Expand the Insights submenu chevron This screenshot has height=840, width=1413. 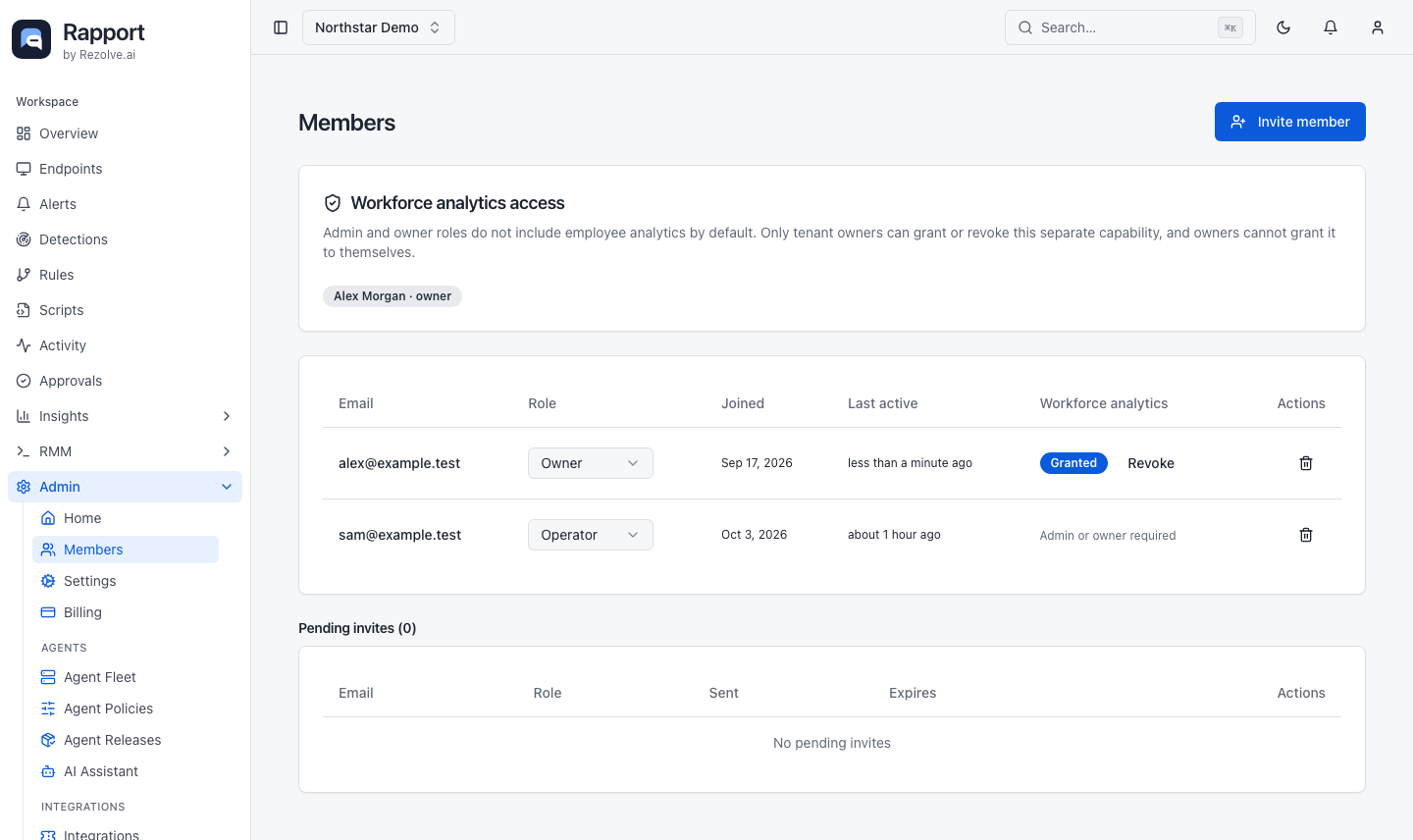coord(227,416)
